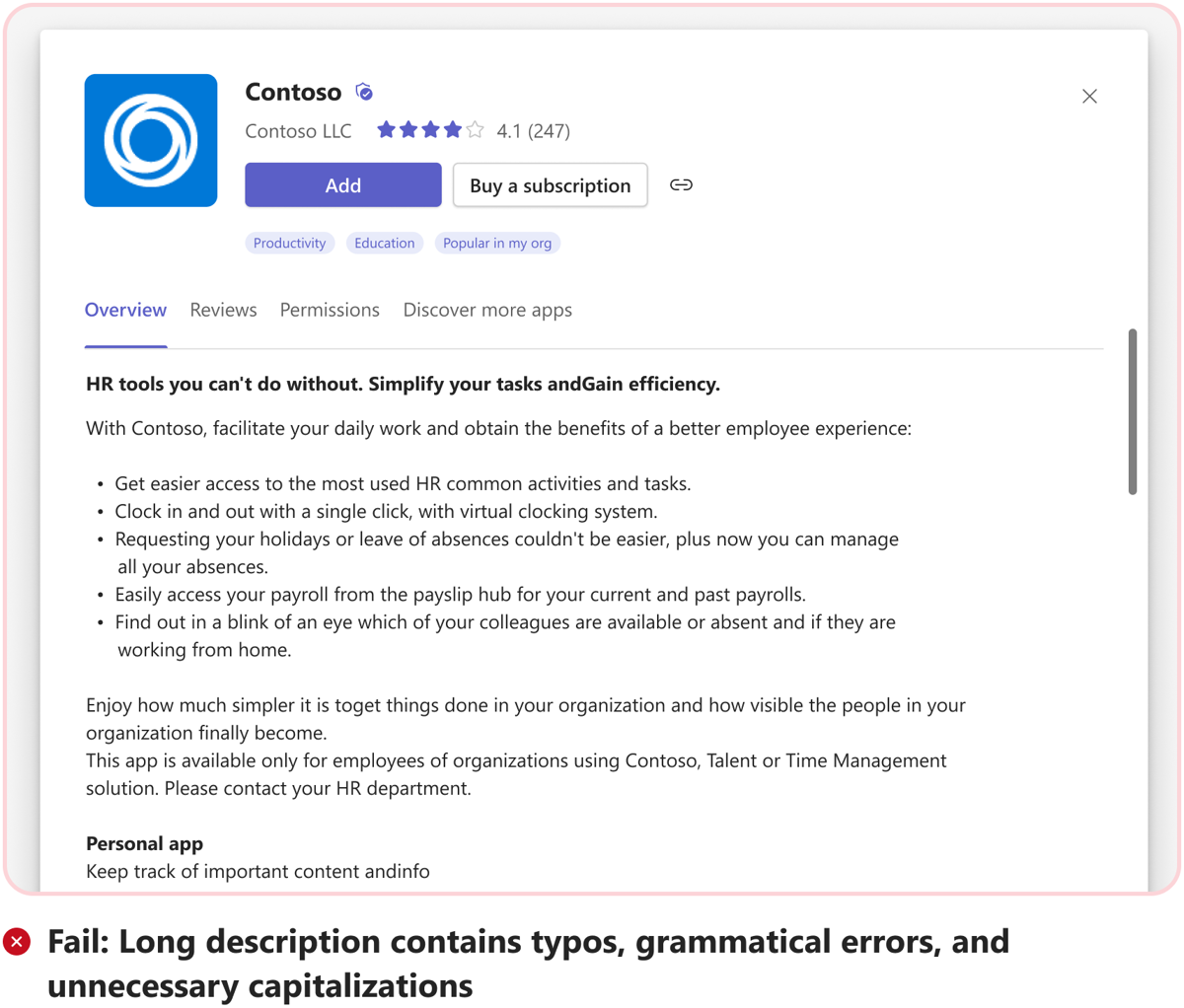This screenshot has height=1008, width=1184.
Task: Click the fail status icon at bottom left
Action: [x=17, y=942]
